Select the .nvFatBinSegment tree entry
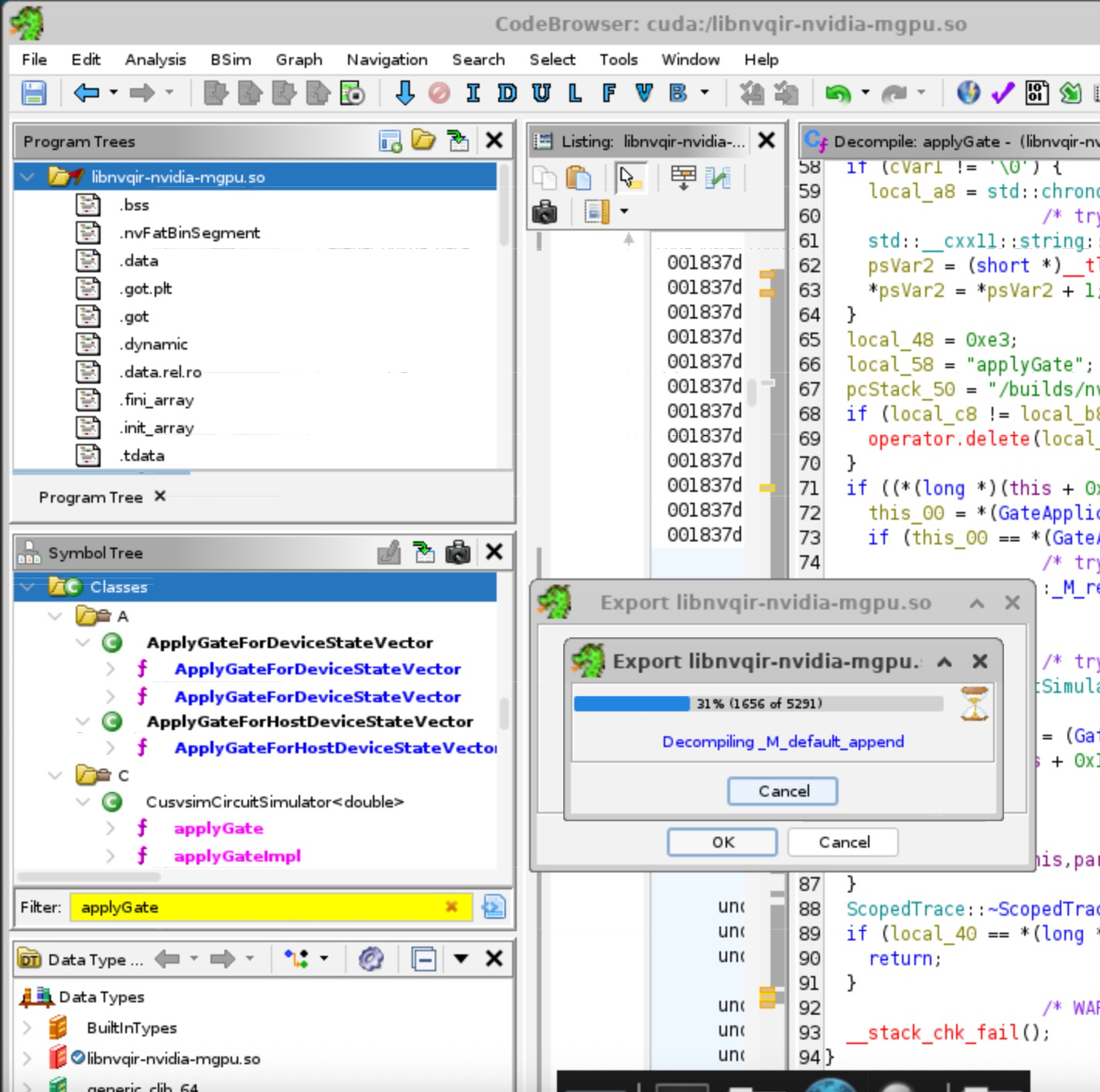This screenshot has height=1092, width=1100. [x=190, y=233]
